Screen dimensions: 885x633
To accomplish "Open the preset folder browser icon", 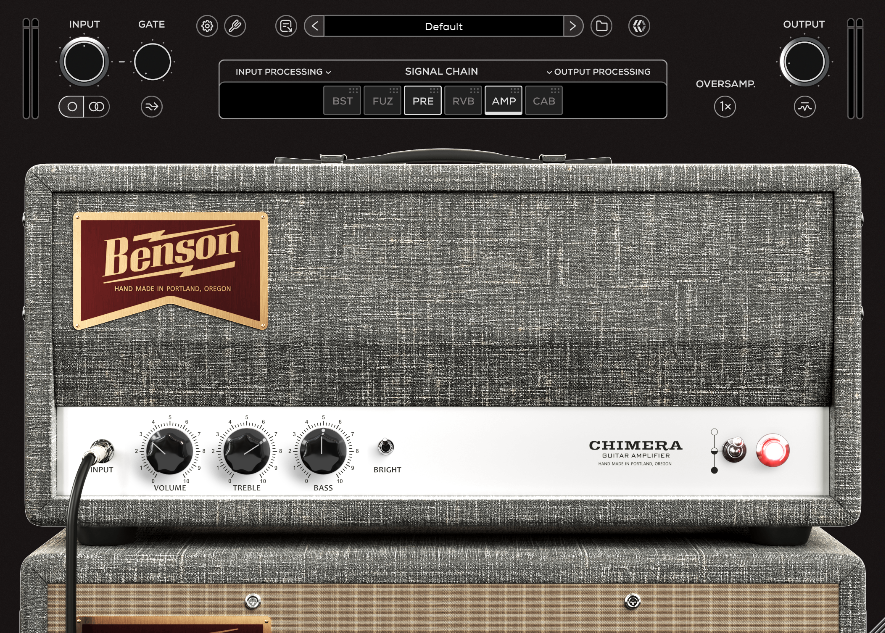I will [x=601, y=25].
